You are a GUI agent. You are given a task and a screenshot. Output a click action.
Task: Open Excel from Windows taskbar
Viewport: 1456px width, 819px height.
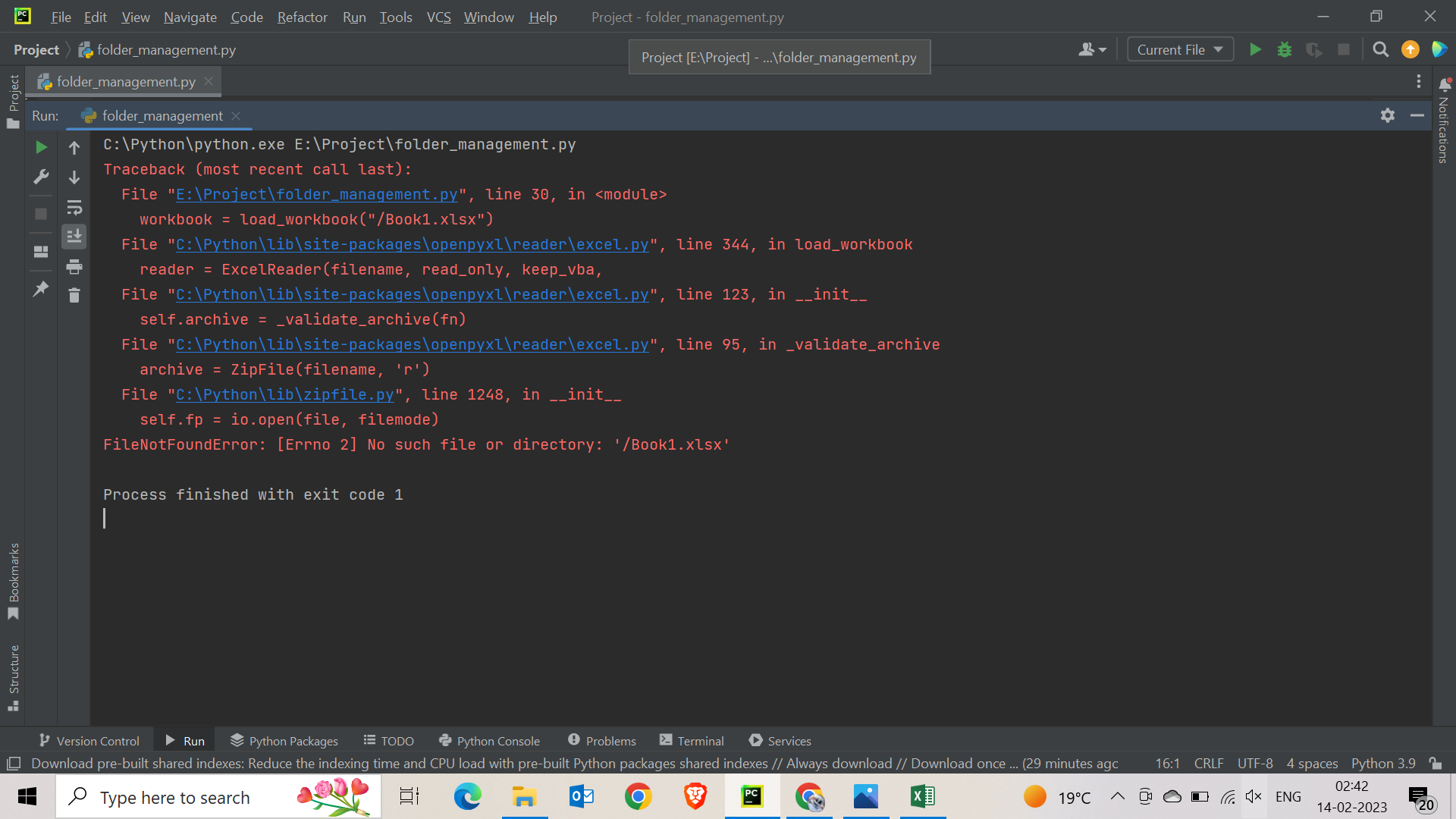[923, 796]
